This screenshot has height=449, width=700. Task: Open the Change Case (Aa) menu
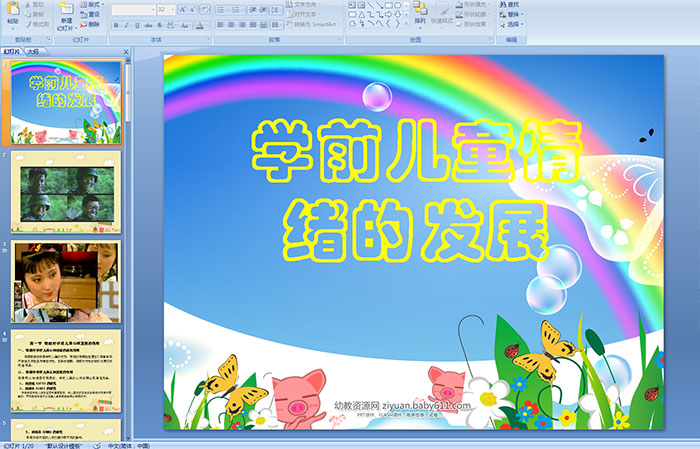click(185, 25)
